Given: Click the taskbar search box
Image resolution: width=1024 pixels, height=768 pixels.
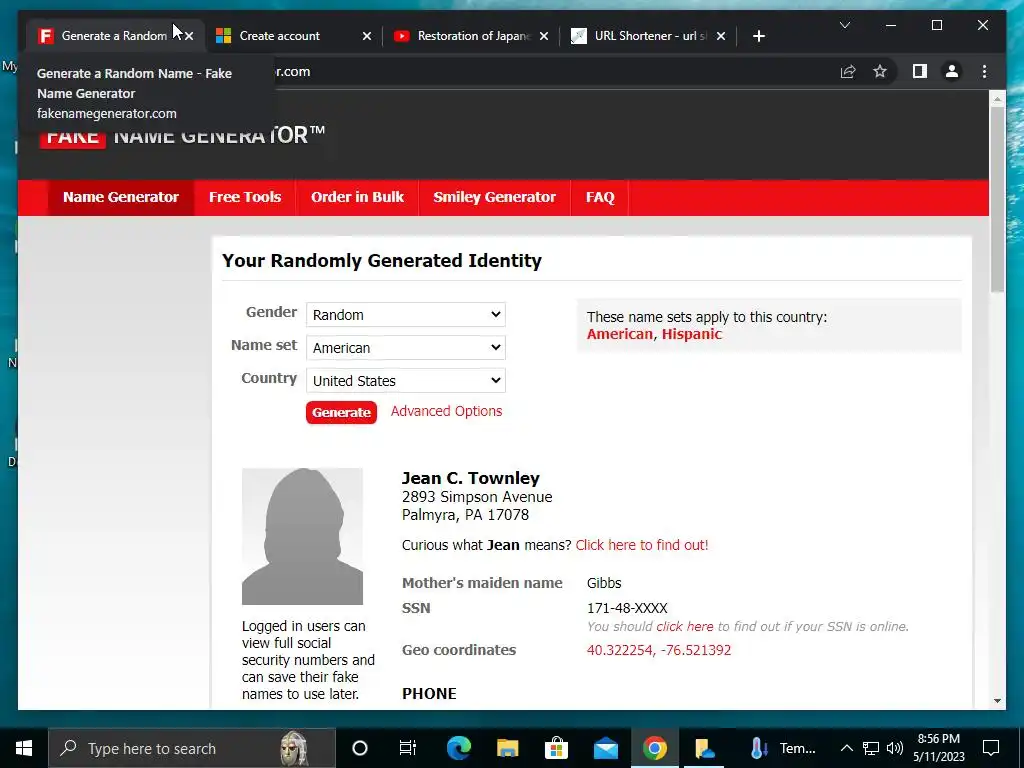Looking at the screenshot, I should (192, 748).
